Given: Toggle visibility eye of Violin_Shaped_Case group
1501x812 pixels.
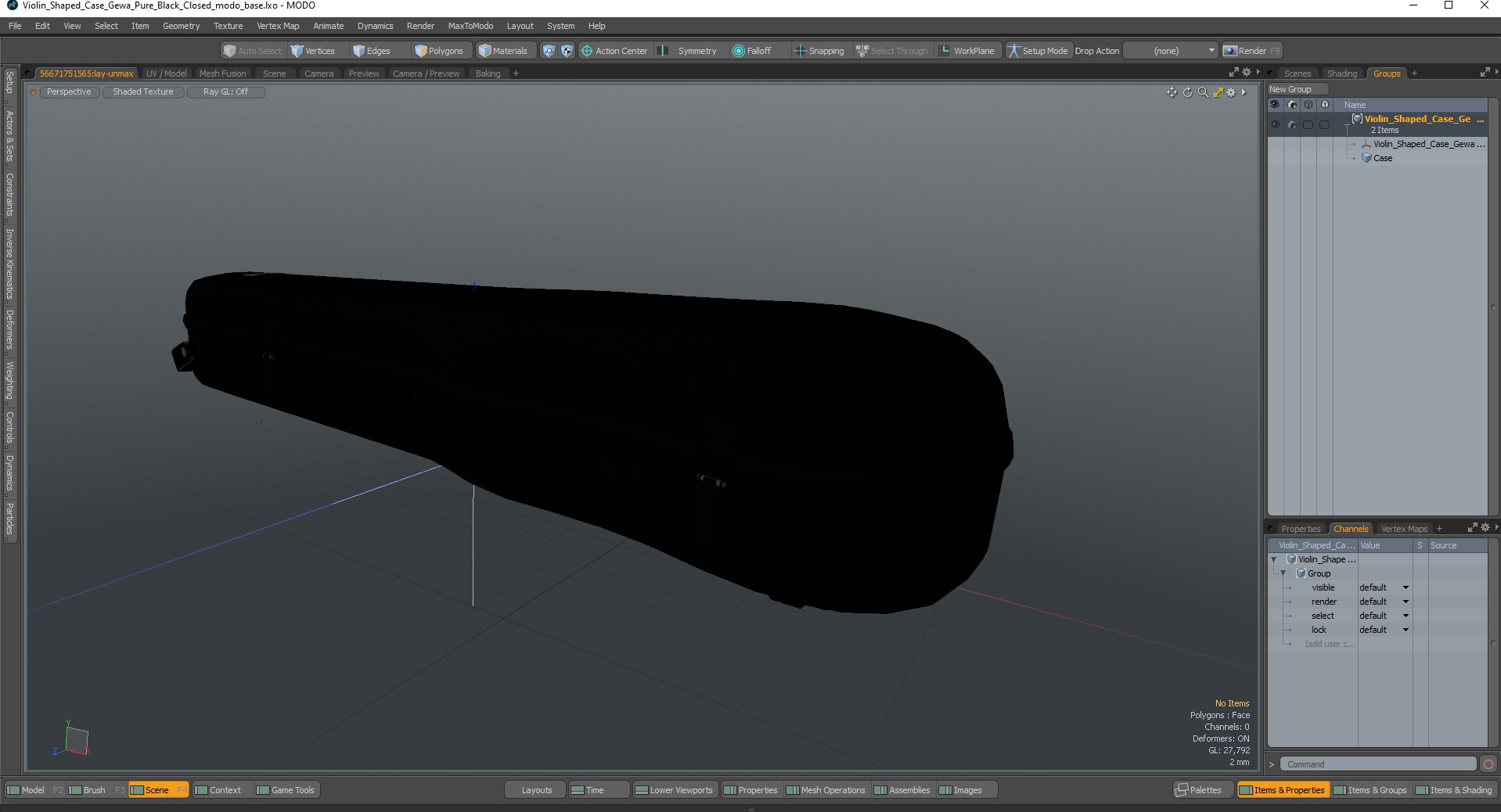Looking at the screenshot, I should tap(1275, 124).
